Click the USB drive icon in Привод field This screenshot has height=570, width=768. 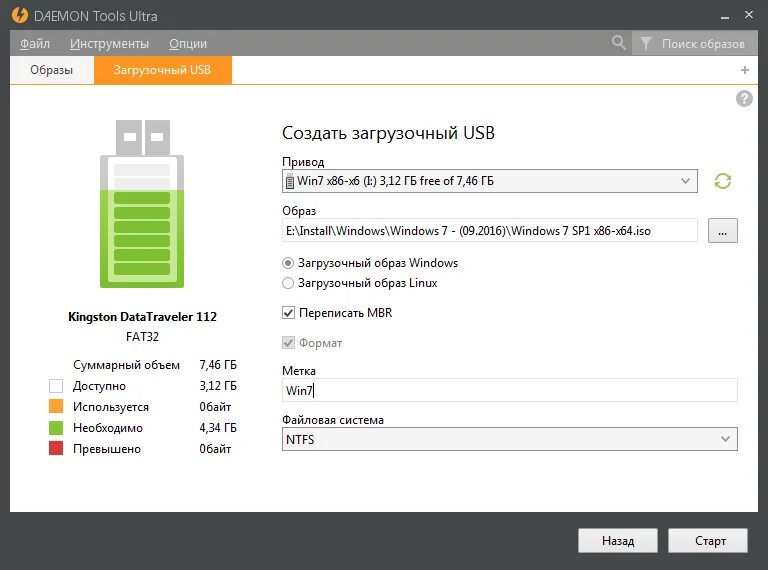[x=289, y=181]
